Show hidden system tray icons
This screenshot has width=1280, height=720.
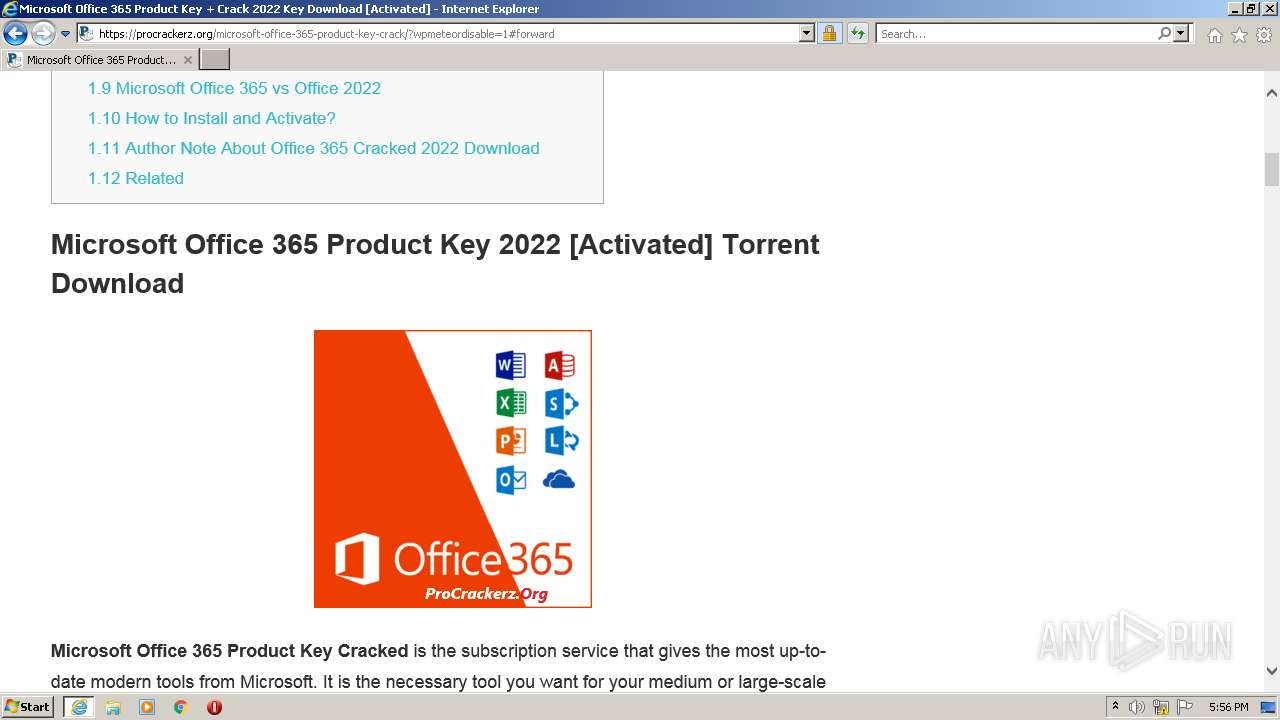point(1115,707)
